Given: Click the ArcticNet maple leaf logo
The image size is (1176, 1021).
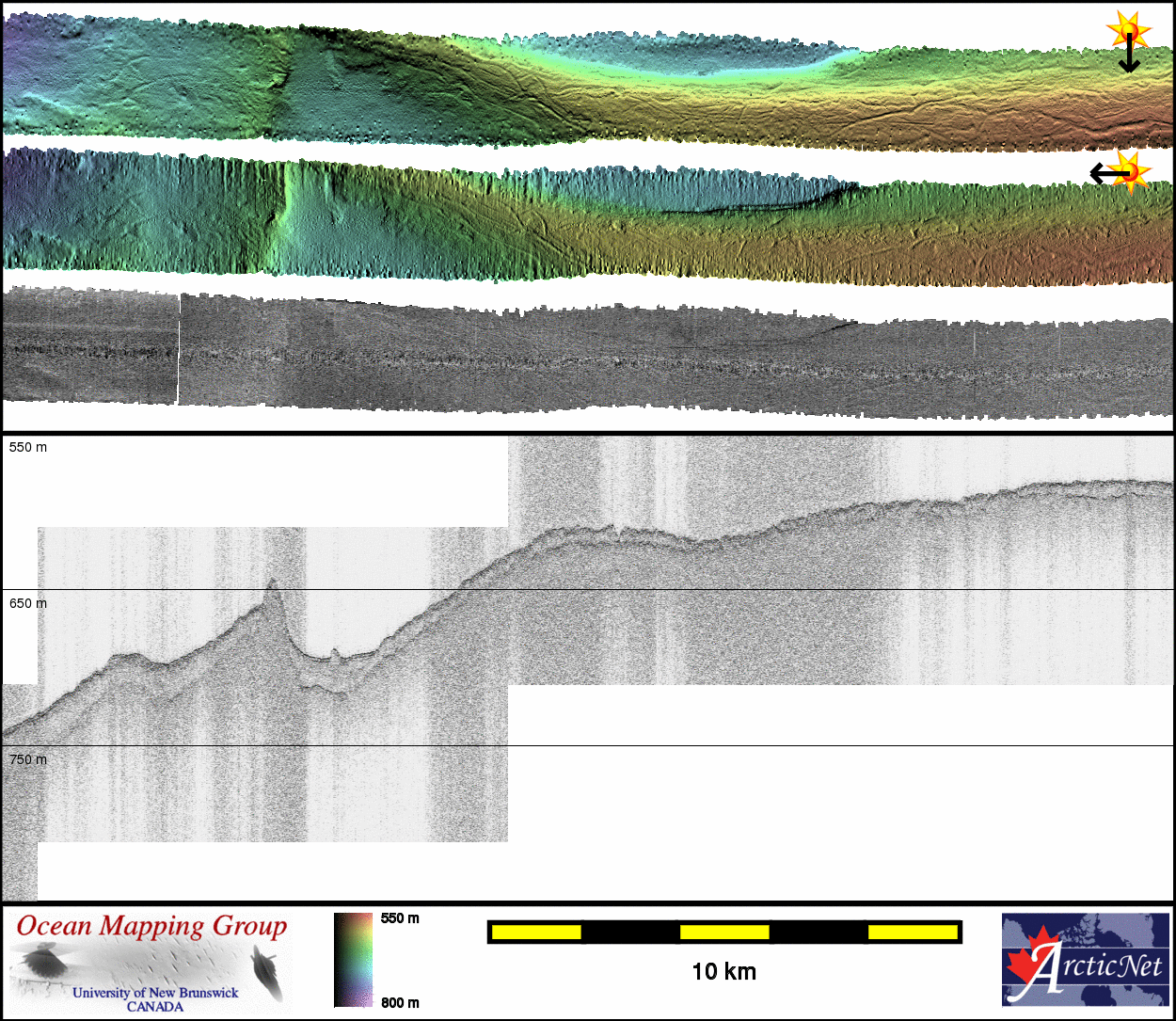Looking at the screenshot, I should click(1033, 960).
